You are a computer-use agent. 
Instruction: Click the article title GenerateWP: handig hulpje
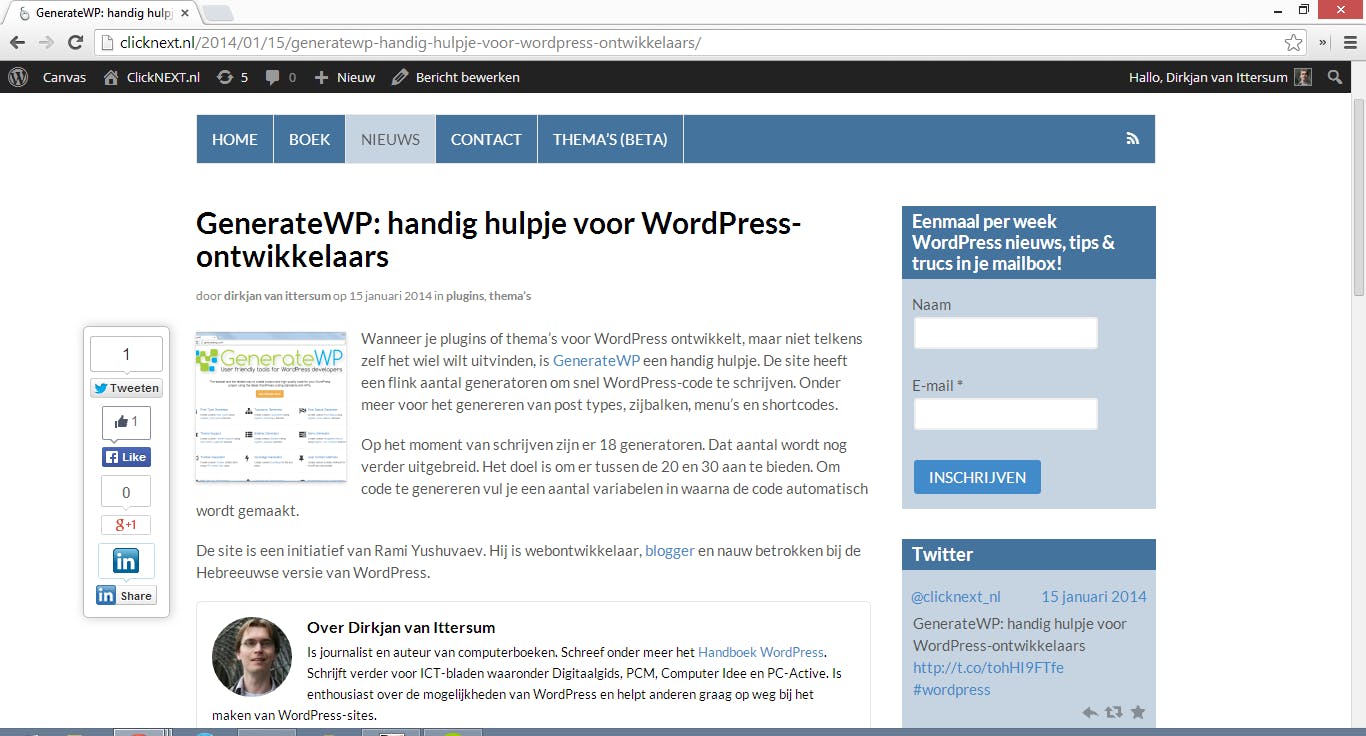coord(499,239)
